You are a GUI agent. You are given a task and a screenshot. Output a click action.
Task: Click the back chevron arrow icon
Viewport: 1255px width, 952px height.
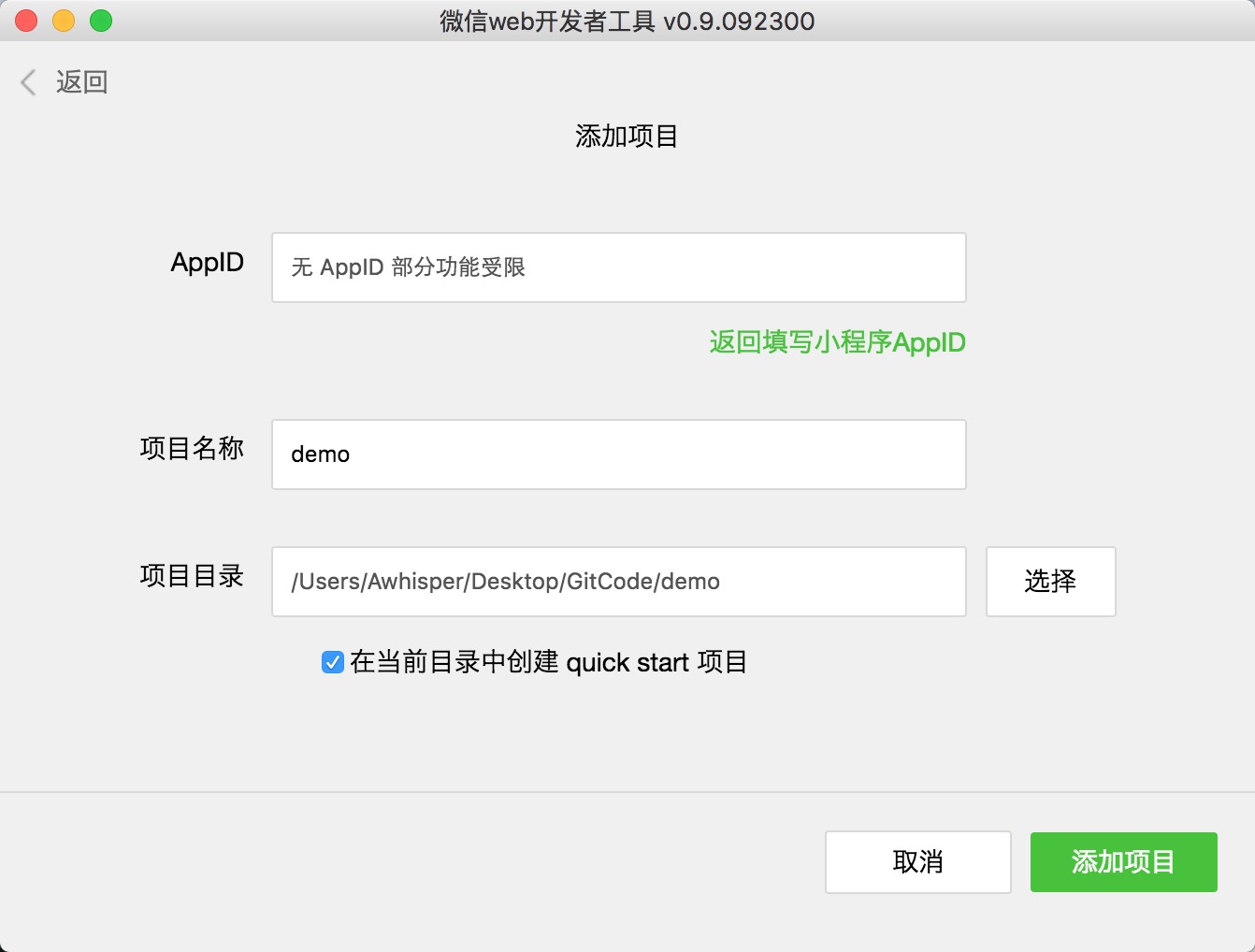[x=28, y=82]
